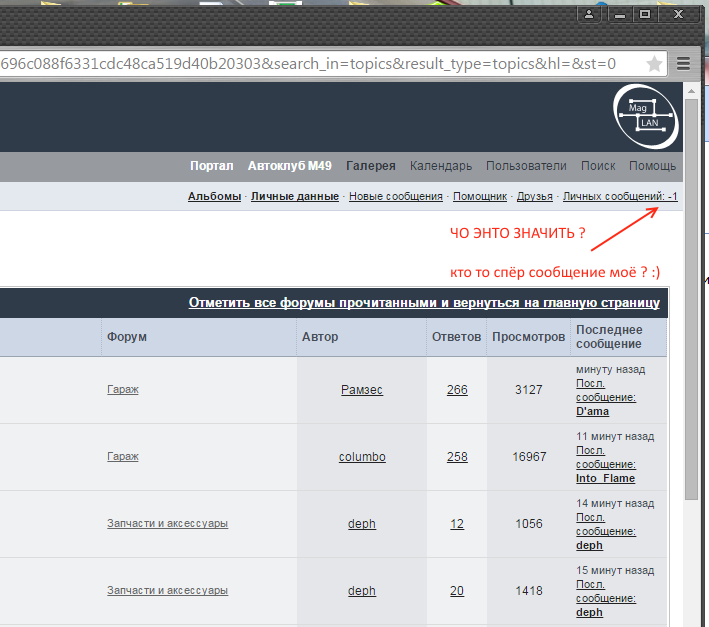Open forum Поиск page
This screenshot has width=709, height=627.
tap(598, 166)
